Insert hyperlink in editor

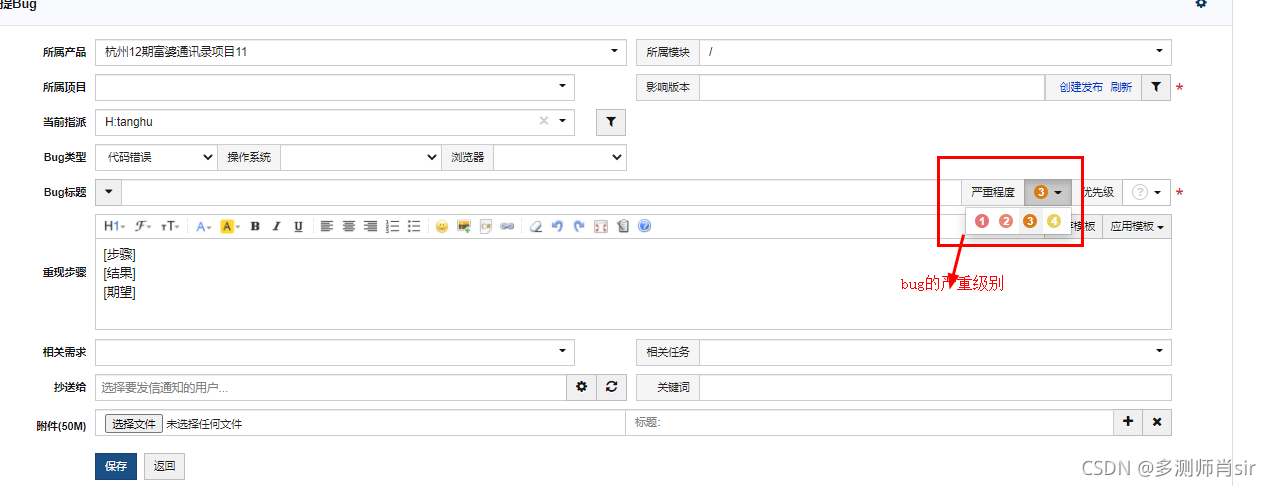[507, 226]
